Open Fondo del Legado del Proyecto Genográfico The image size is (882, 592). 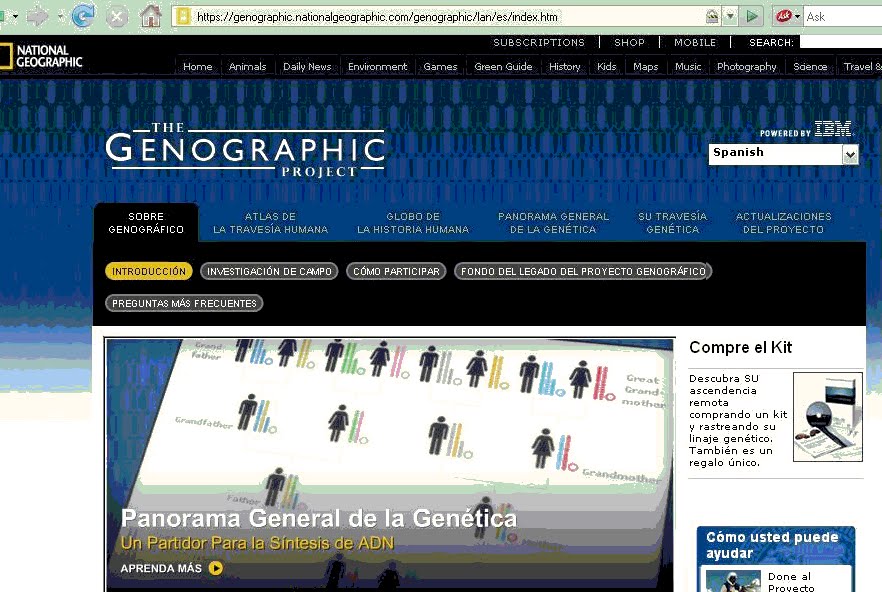click(583, 271)
